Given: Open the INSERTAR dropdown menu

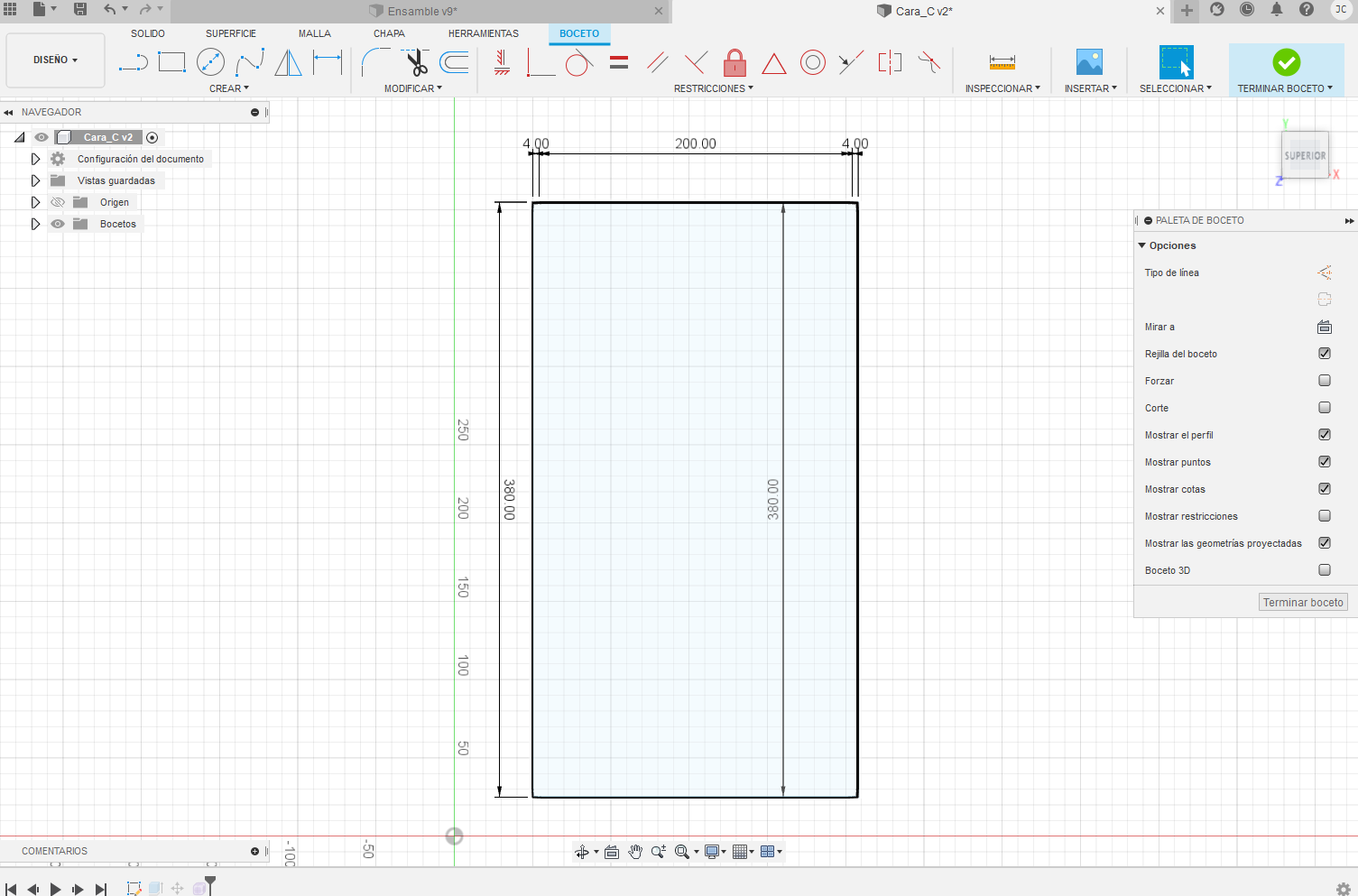Looking at the screenshot, I should point(1091,88).
